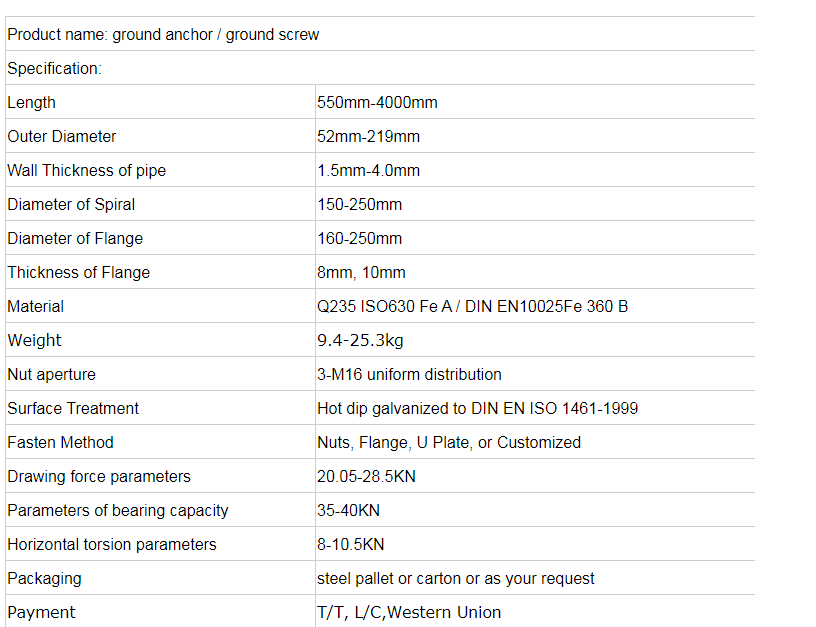Click the Thickness of Flange label
The image size is (816, 627).
(x=79, y=273)
